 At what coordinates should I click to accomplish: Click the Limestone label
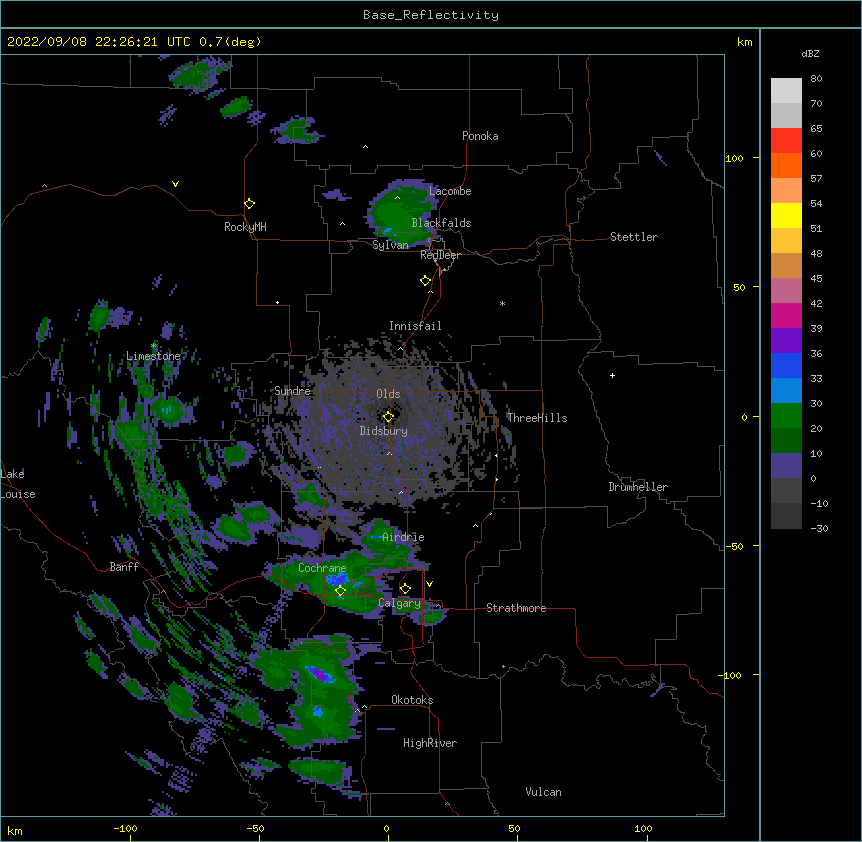point(153,356)
